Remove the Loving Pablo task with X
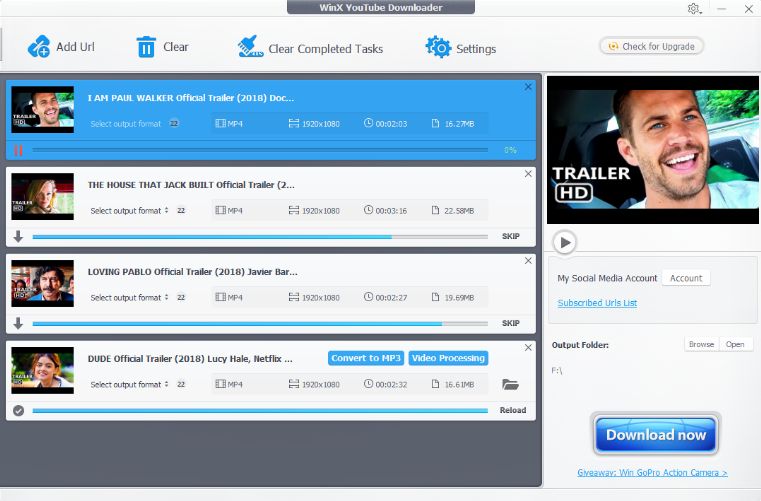 click(x=528, y=261)
